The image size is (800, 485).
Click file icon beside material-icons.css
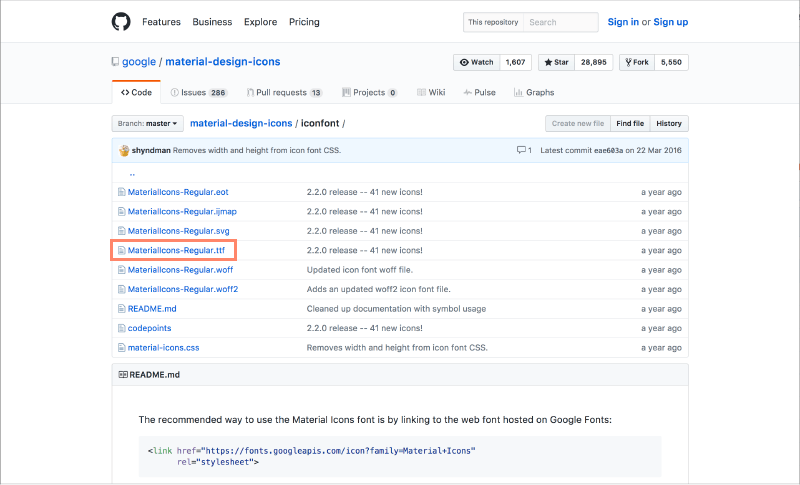click(121, 348)
